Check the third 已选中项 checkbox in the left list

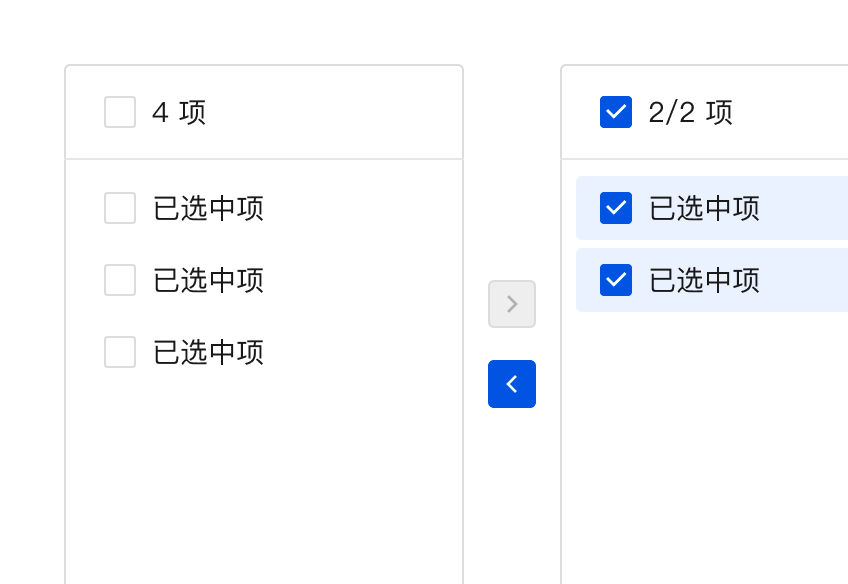point(120,352)
